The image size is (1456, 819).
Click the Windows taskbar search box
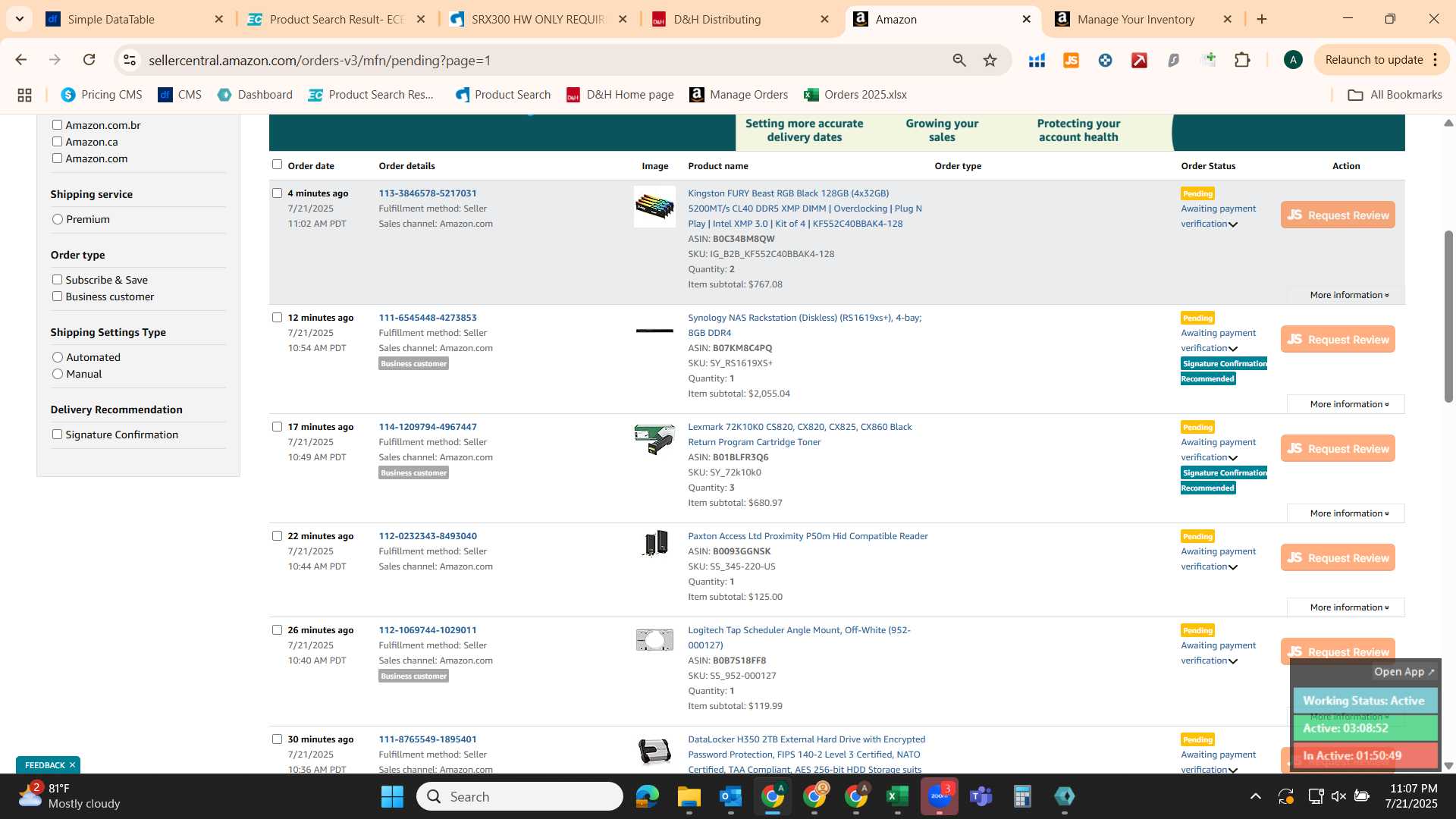coord(519,796)
